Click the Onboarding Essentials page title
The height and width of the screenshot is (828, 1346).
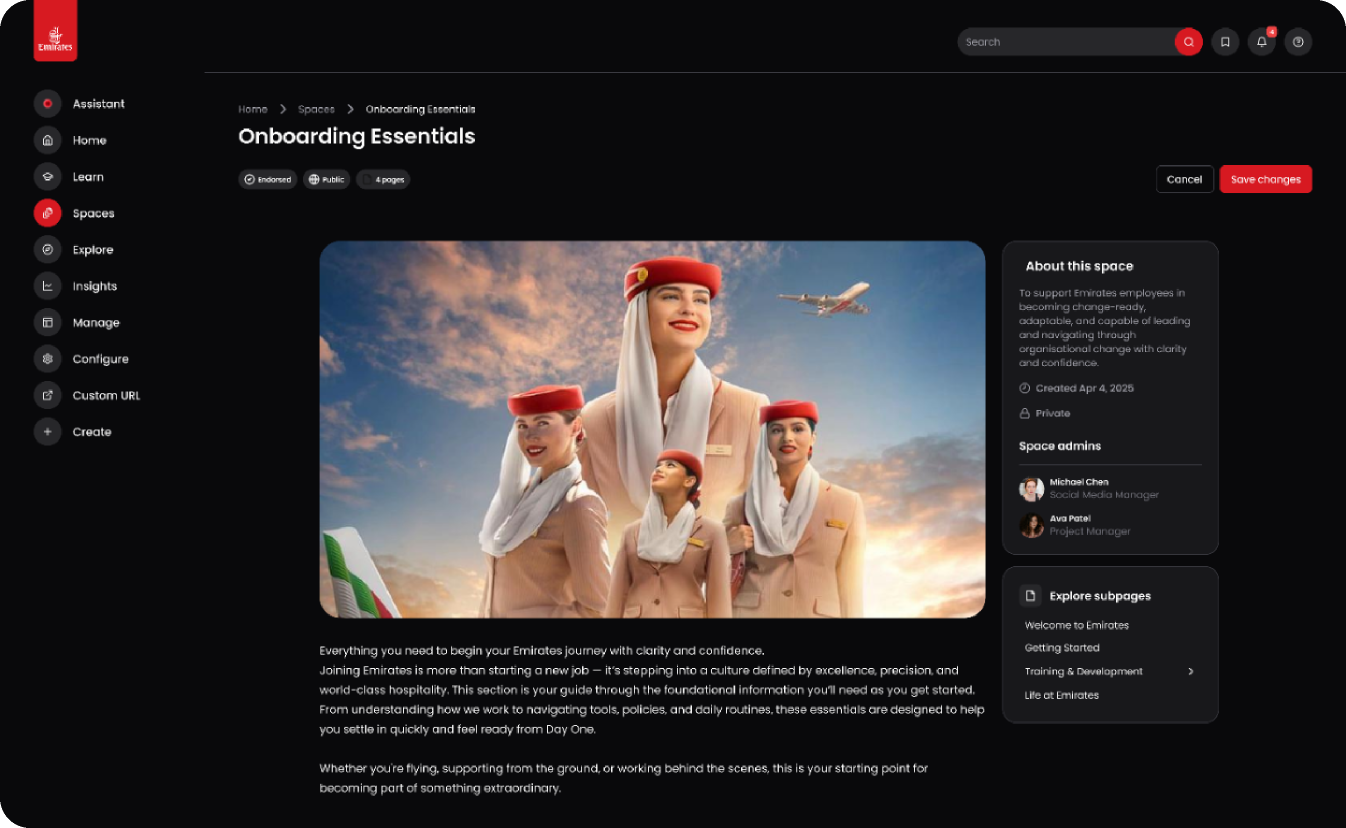coord(357,136)
